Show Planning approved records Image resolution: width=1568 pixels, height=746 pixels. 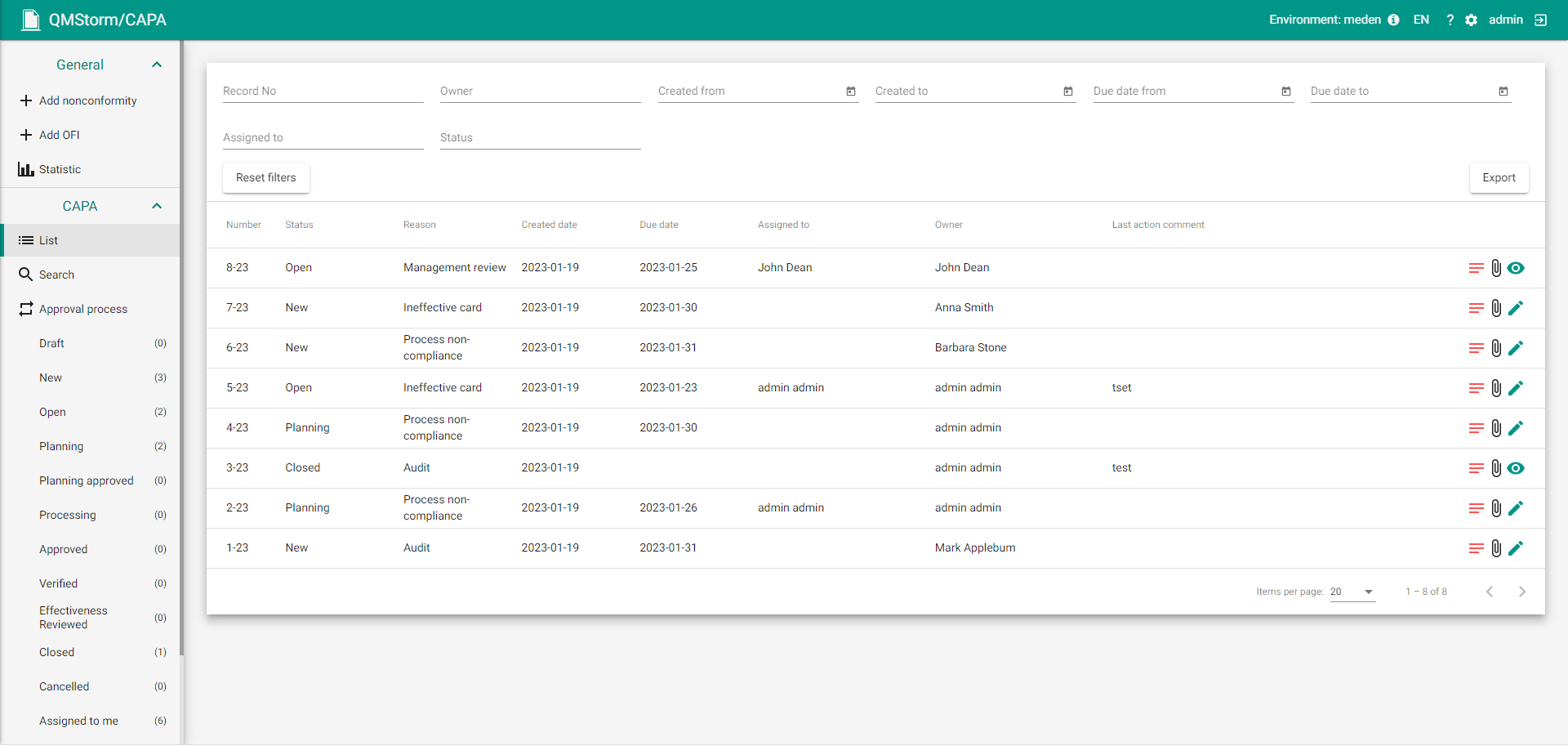tap(90, 480)
